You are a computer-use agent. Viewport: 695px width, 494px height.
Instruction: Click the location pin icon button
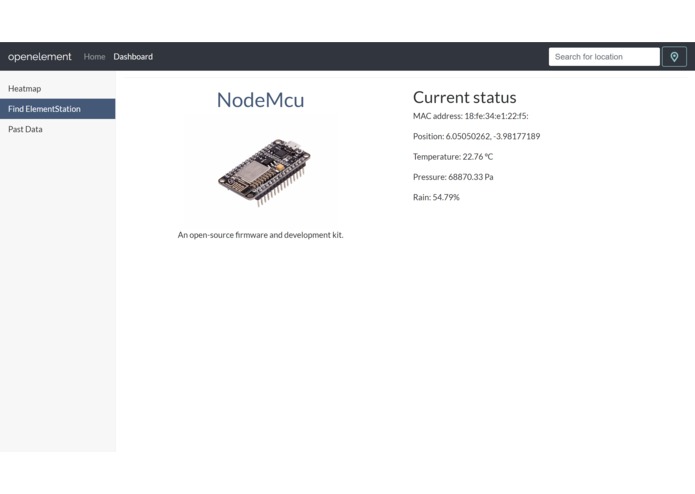(x=674, y=57)
